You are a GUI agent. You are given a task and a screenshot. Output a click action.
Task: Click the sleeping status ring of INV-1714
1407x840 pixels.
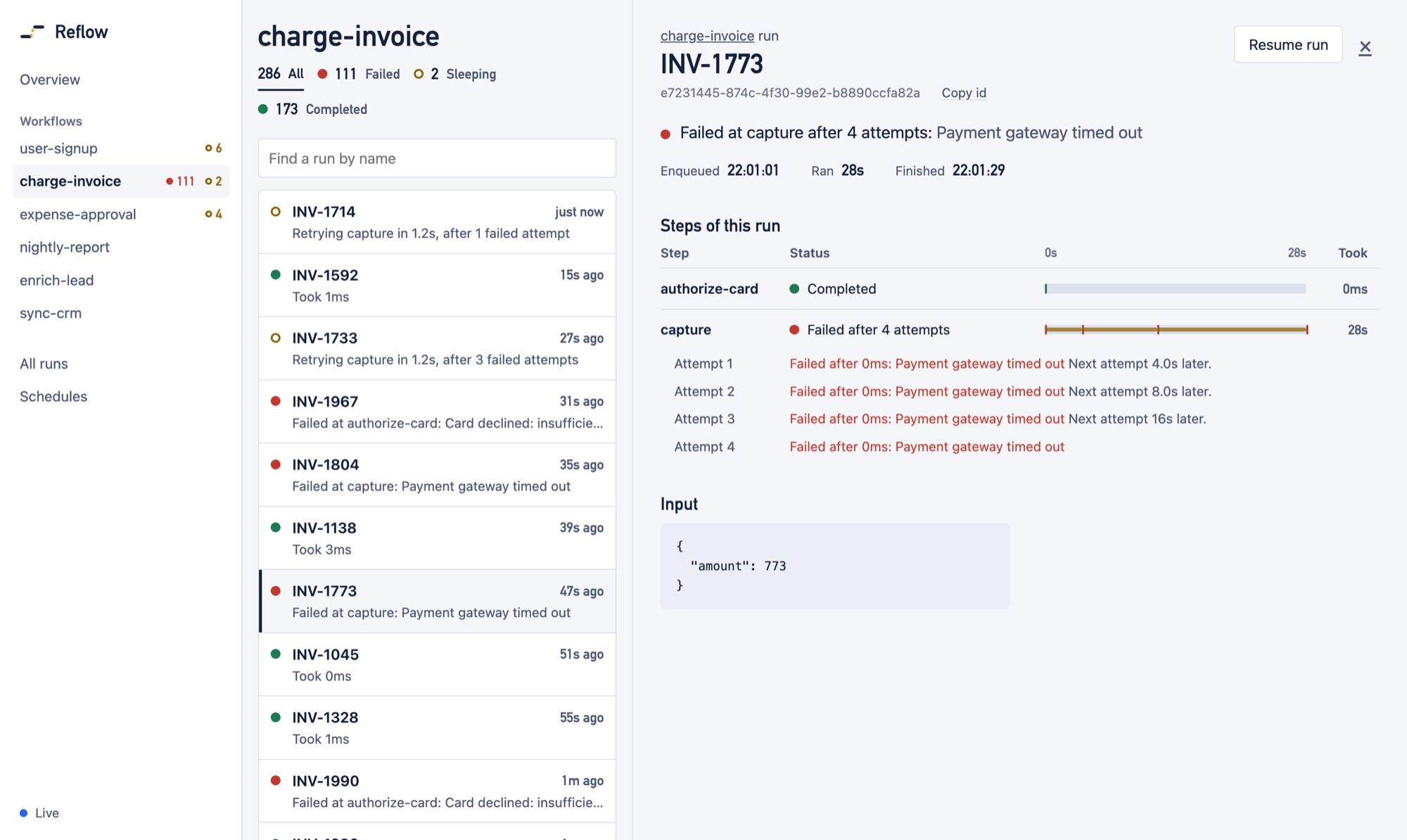(276, 211)
